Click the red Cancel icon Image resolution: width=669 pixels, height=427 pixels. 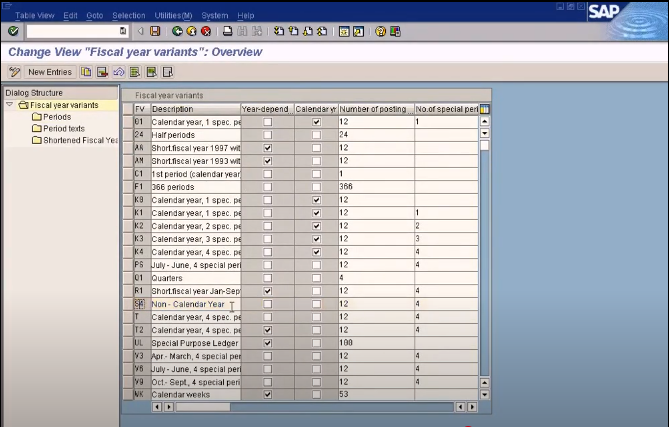[x=206, y=31]
